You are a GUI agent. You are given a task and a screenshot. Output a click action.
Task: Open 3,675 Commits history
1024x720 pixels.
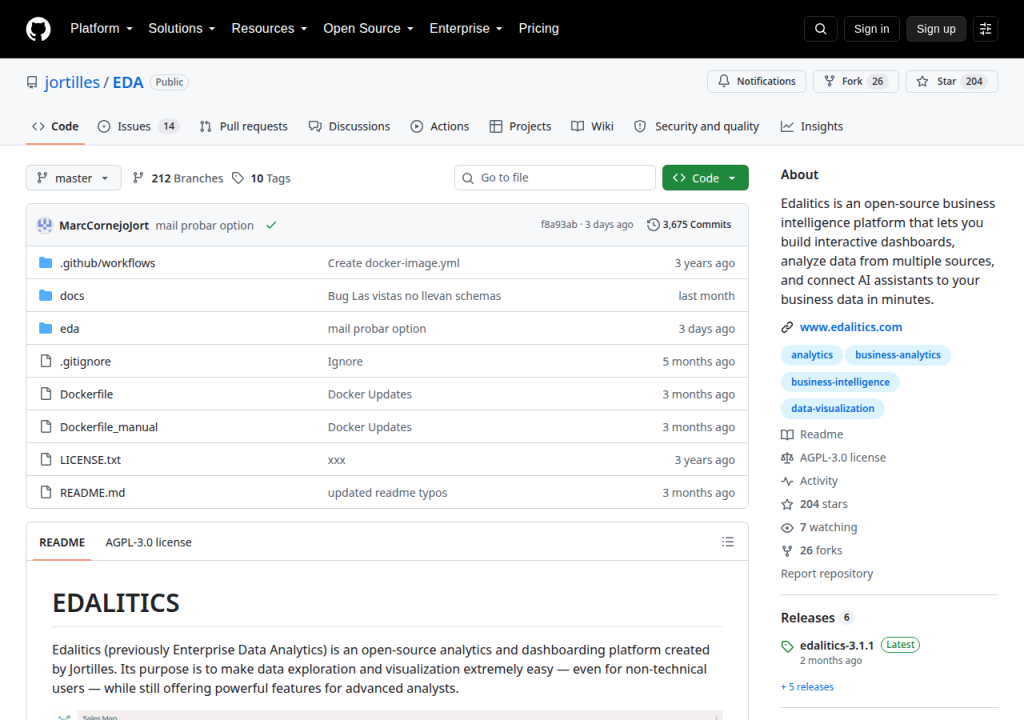point(689,225)
